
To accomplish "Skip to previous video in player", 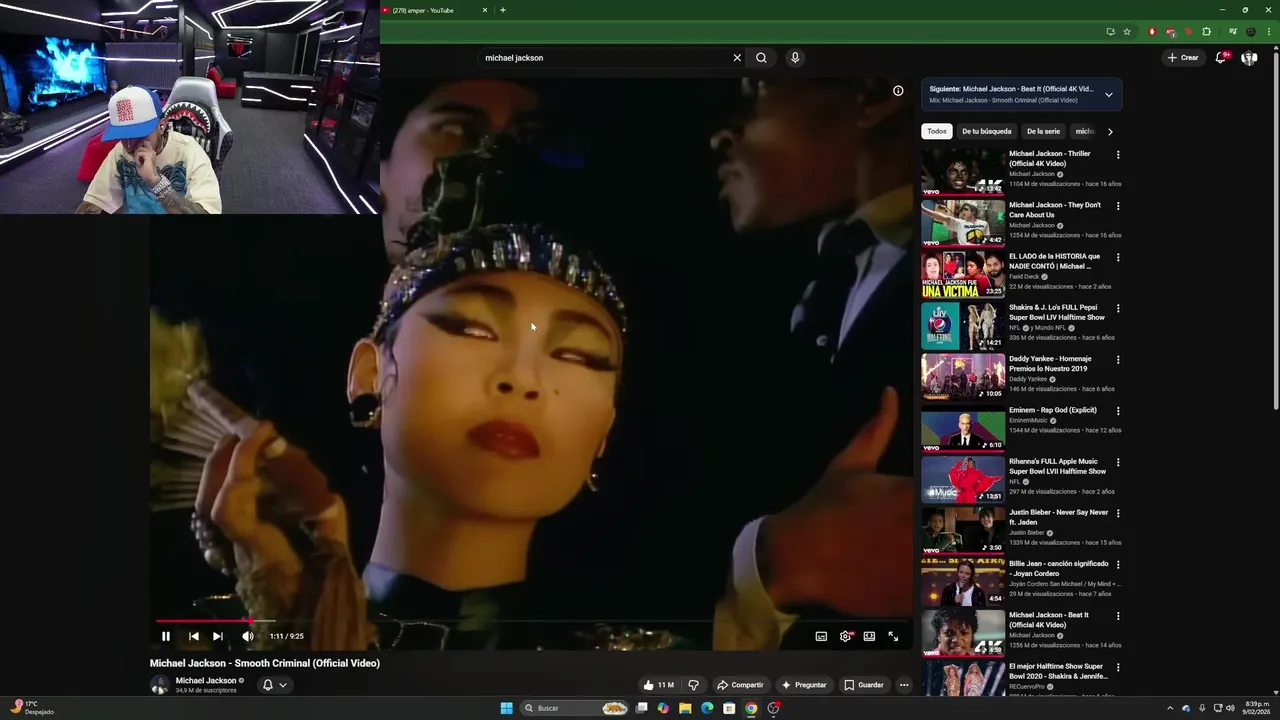I will [193, 636].
